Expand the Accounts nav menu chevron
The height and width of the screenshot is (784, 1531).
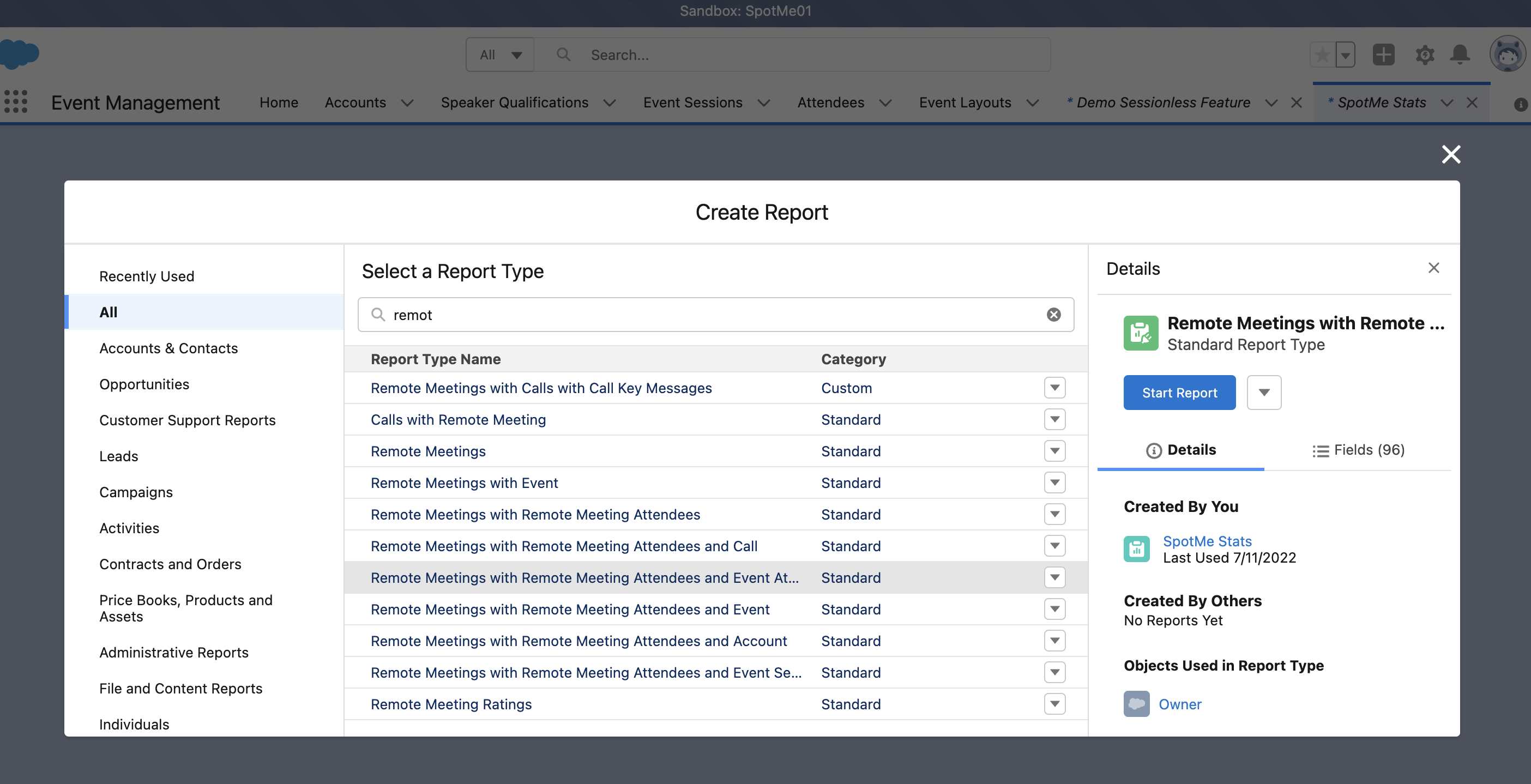pos(407,103)
